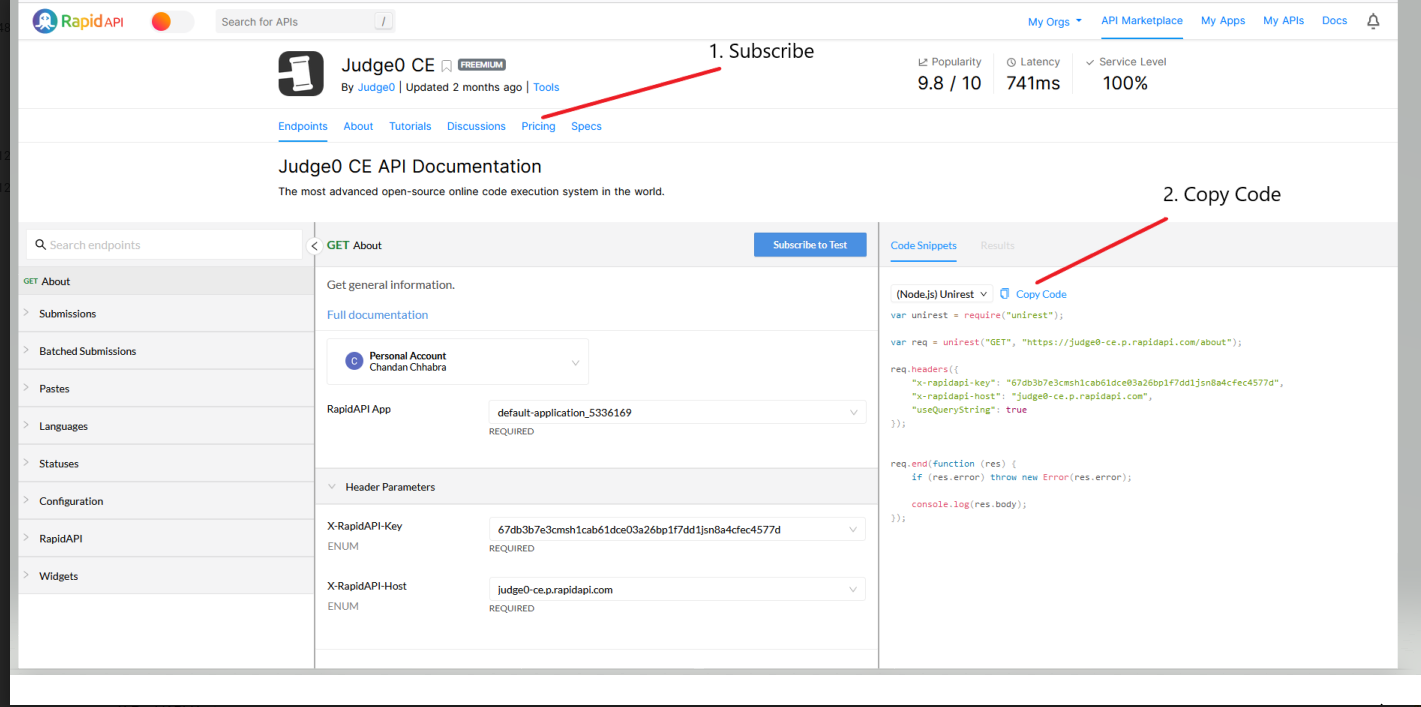The image size is (1421, 707).
Task: Open the Pricing tab
Action: (x=538, y=126)
